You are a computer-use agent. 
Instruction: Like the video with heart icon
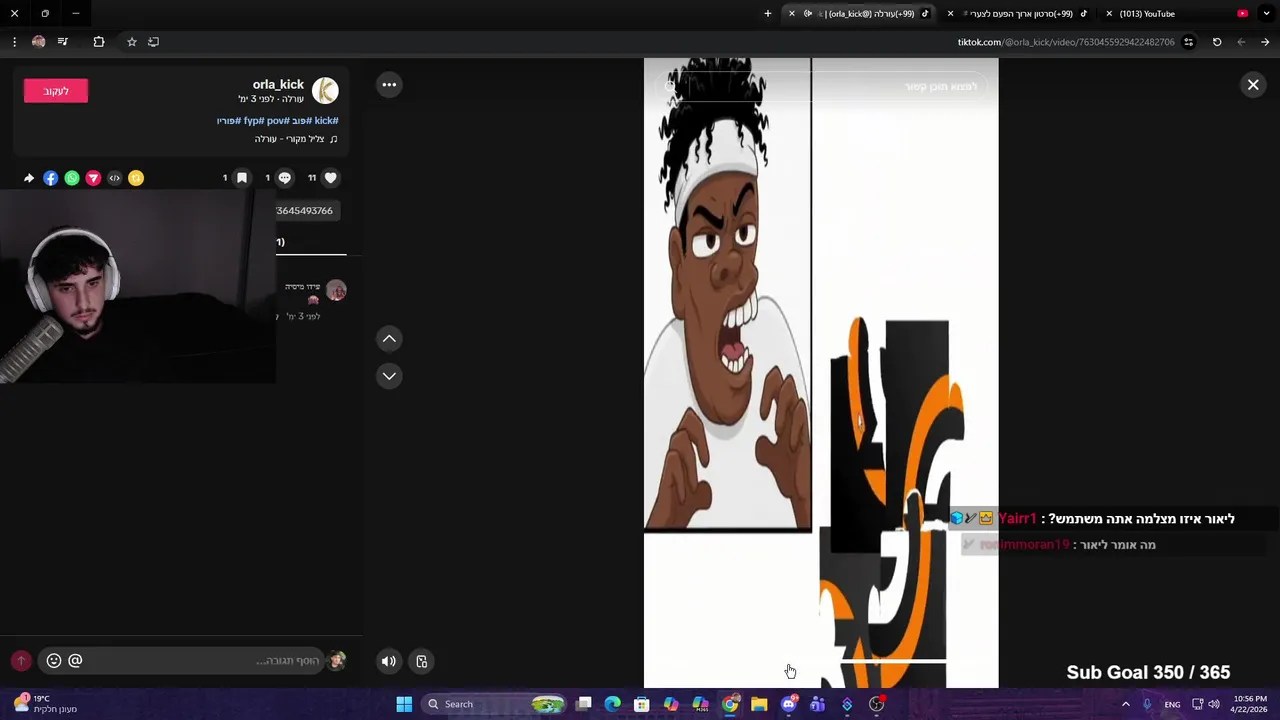331,178
